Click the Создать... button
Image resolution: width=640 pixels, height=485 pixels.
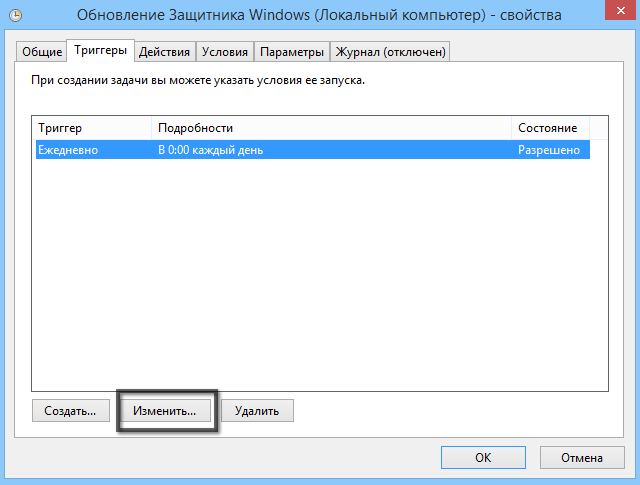(x=71, y=410)
